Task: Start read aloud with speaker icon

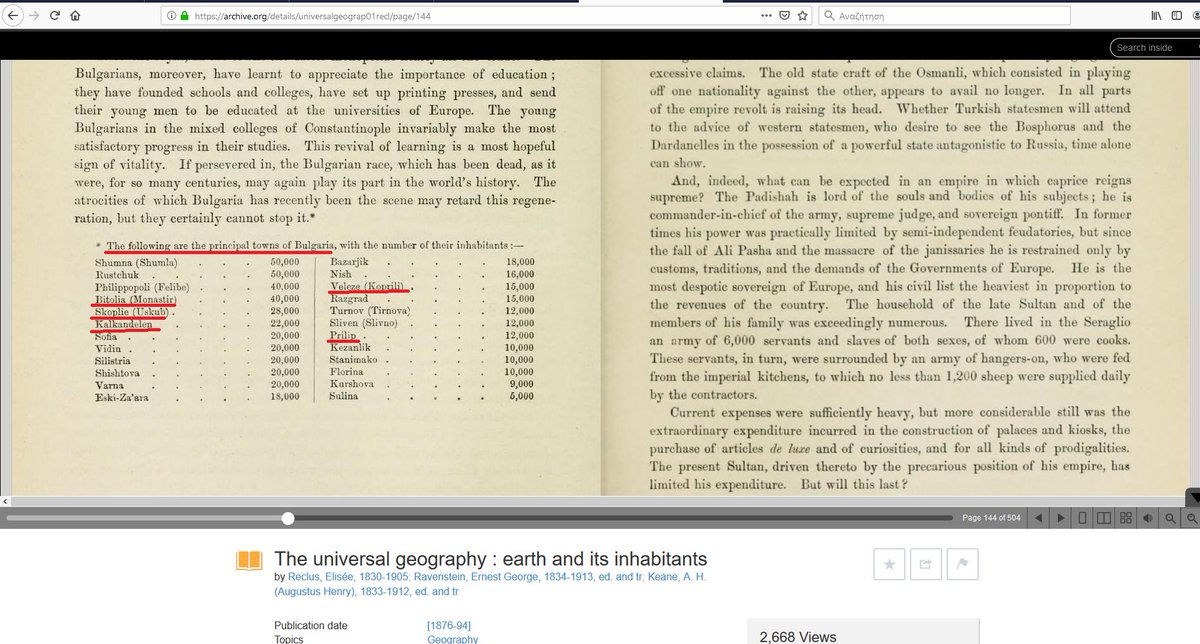Action: pyautogui.click(x=1148, y=517)
